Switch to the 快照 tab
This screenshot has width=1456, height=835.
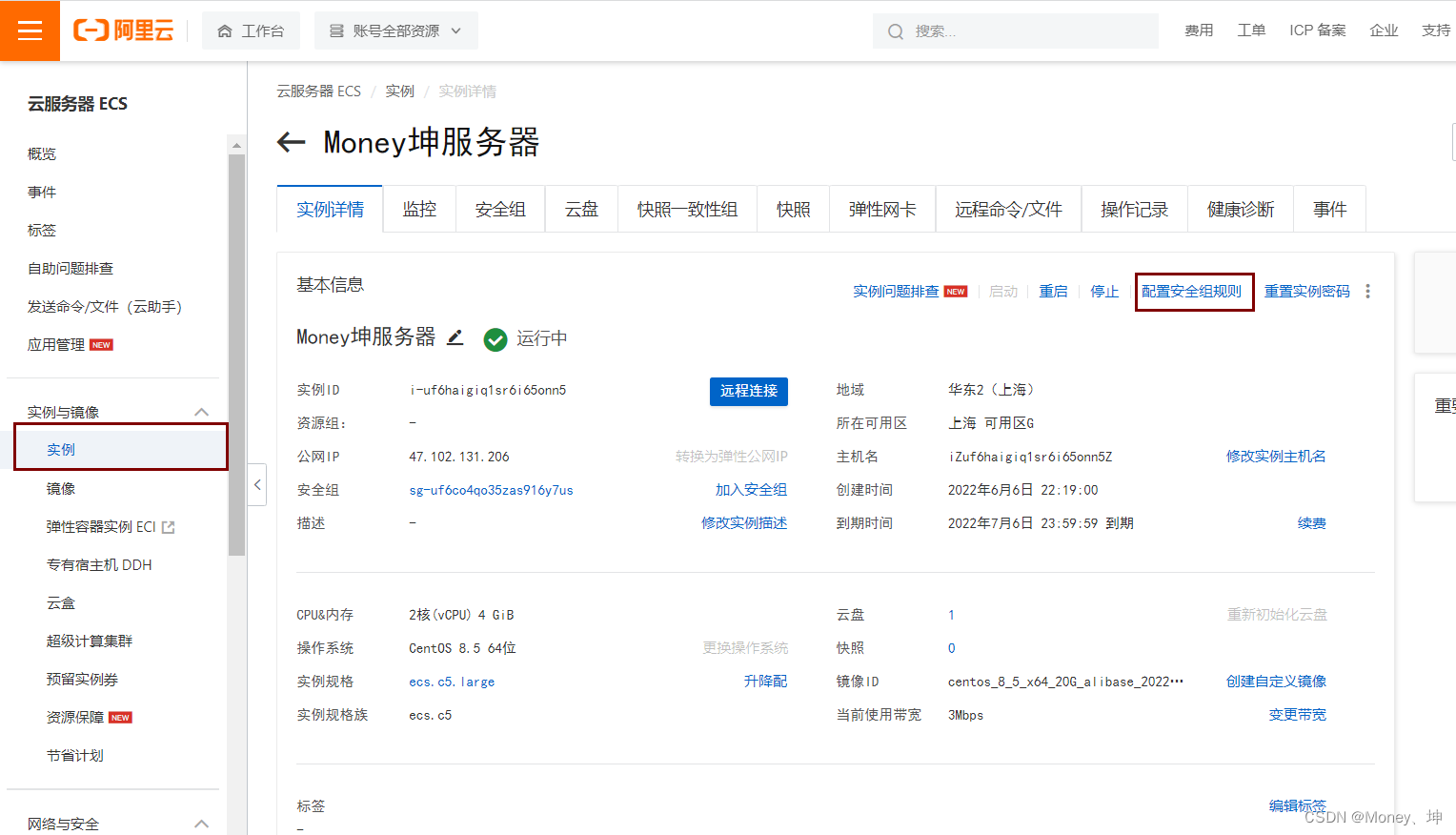coord(793,209)
